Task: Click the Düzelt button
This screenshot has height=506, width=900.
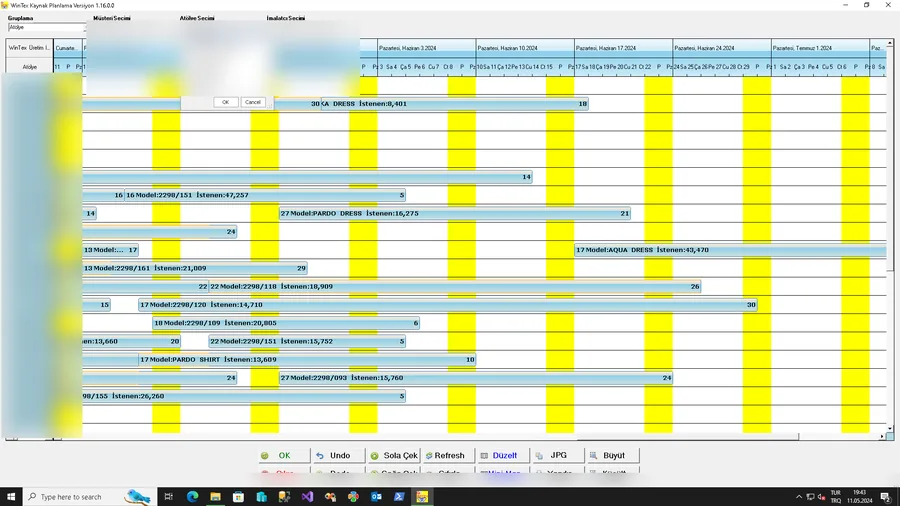Action: pyautogui.click(x=504, y=456)
